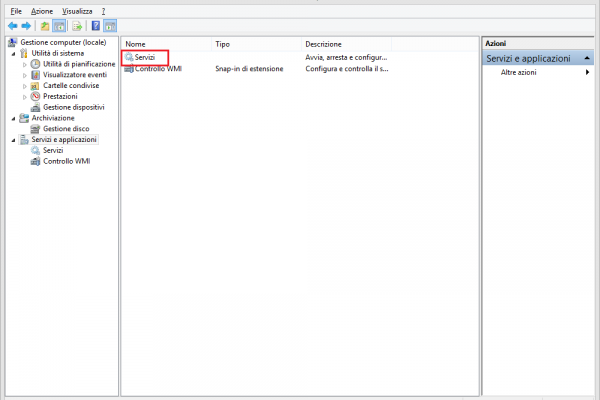Click the 'Configura e controlla il s...' description
This screenshot has height=400, width=600.
[347, 69]
